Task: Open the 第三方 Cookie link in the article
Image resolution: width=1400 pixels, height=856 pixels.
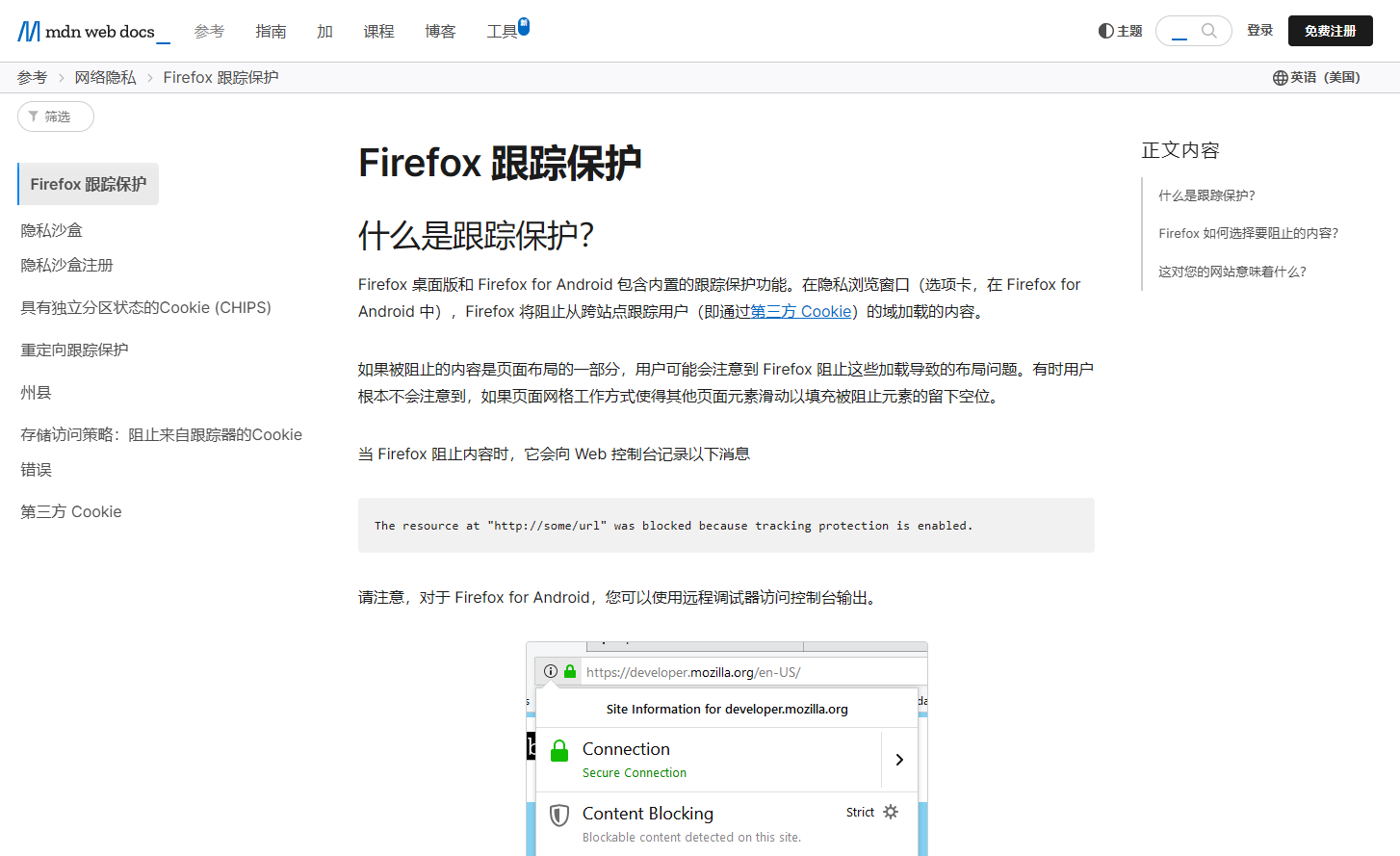Action: coord(800,311)
